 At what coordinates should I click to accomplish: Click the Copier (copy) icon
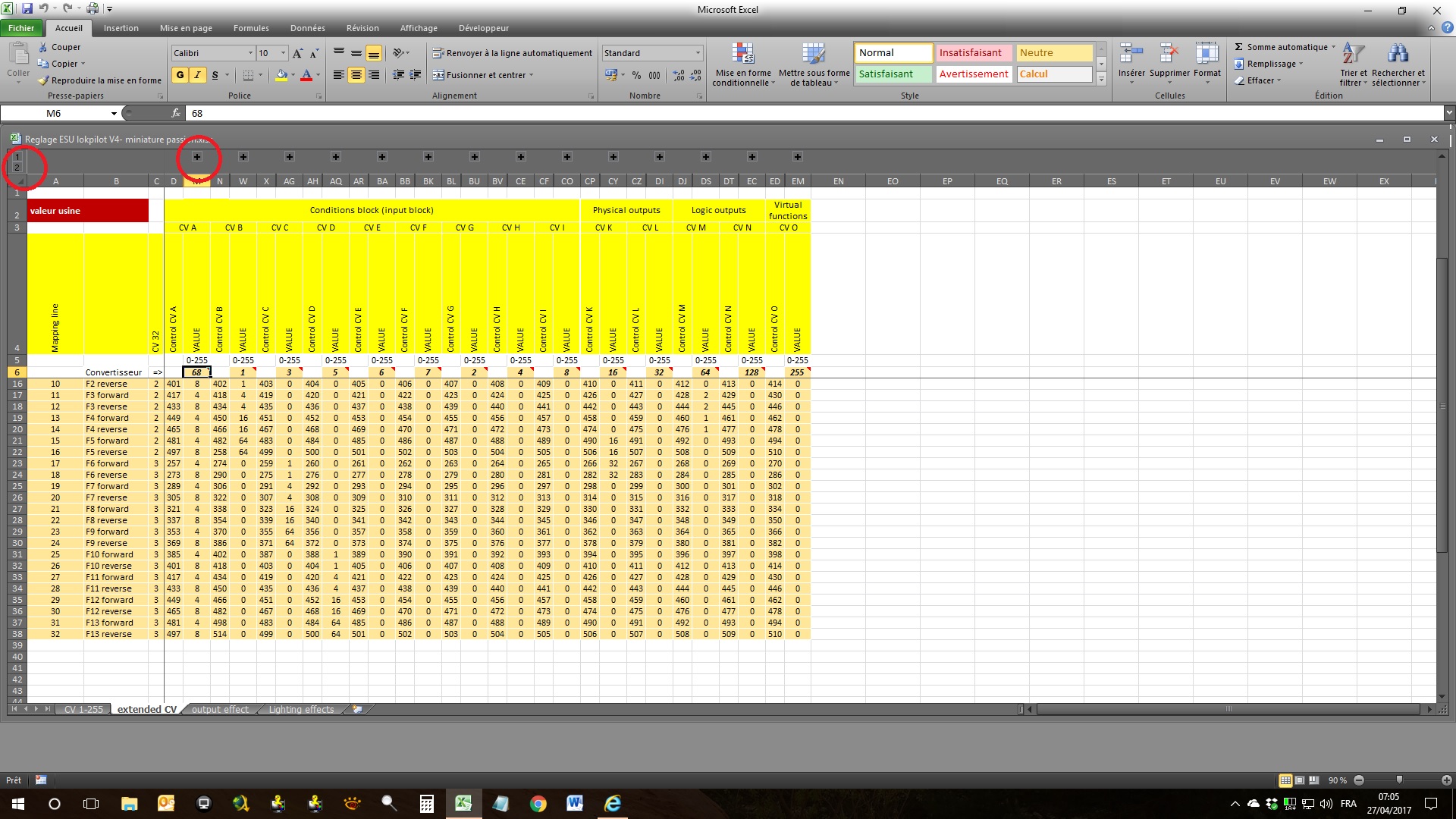43,64
